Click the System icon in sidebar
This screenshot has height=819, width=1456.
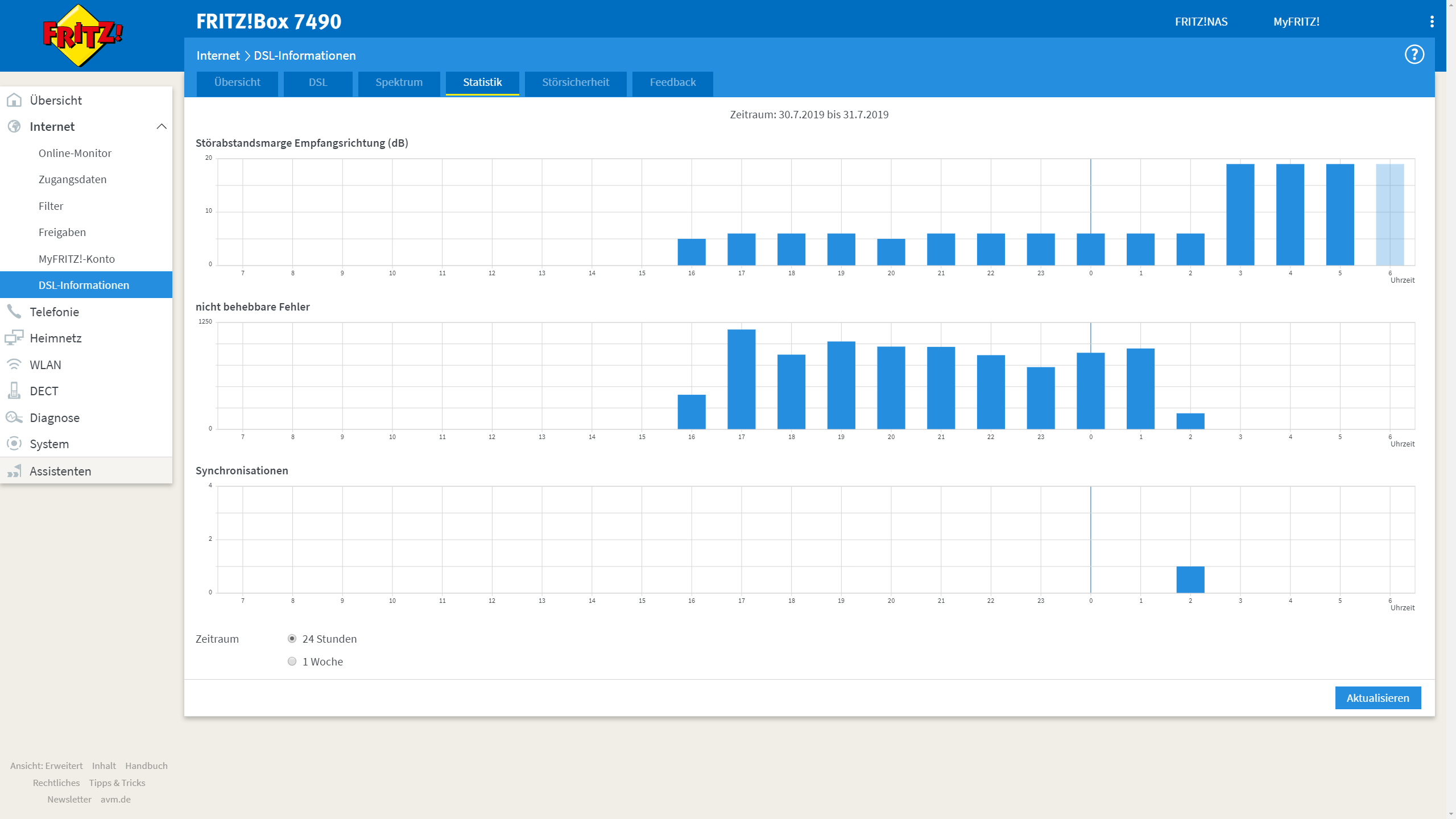point(14,444)
